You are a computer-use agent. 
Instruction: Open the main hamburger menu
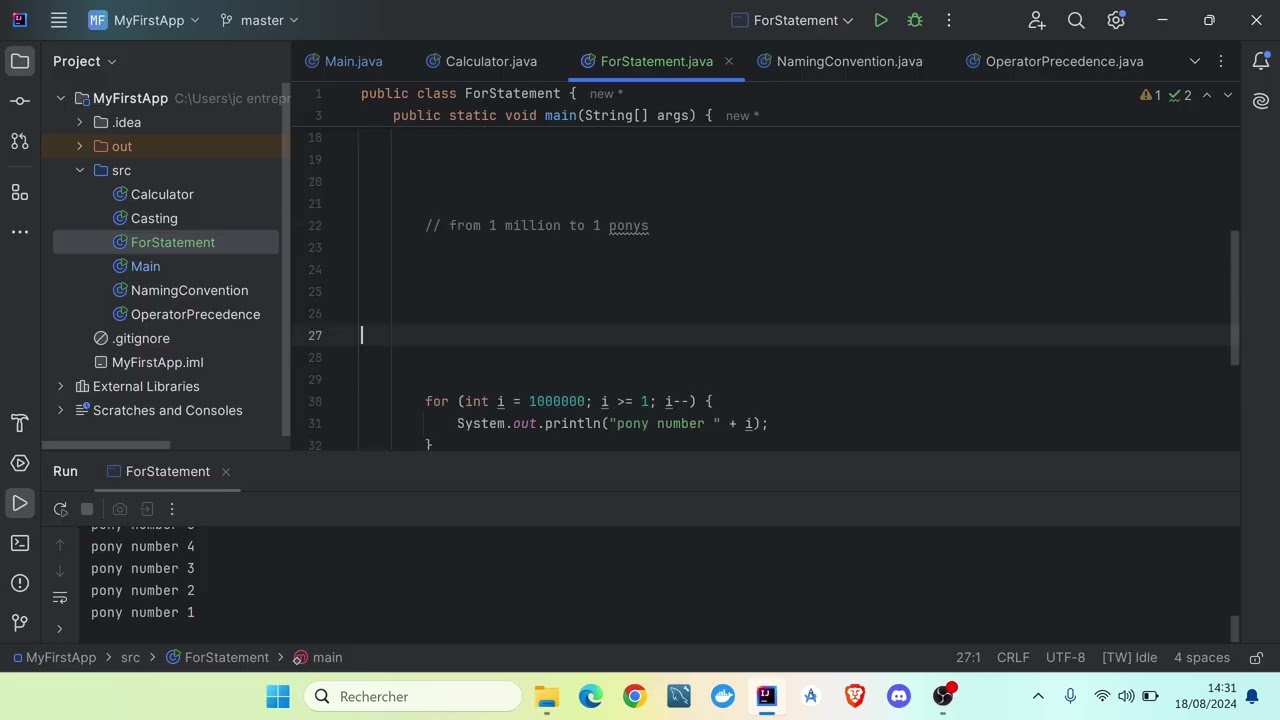tap(59, 20)
